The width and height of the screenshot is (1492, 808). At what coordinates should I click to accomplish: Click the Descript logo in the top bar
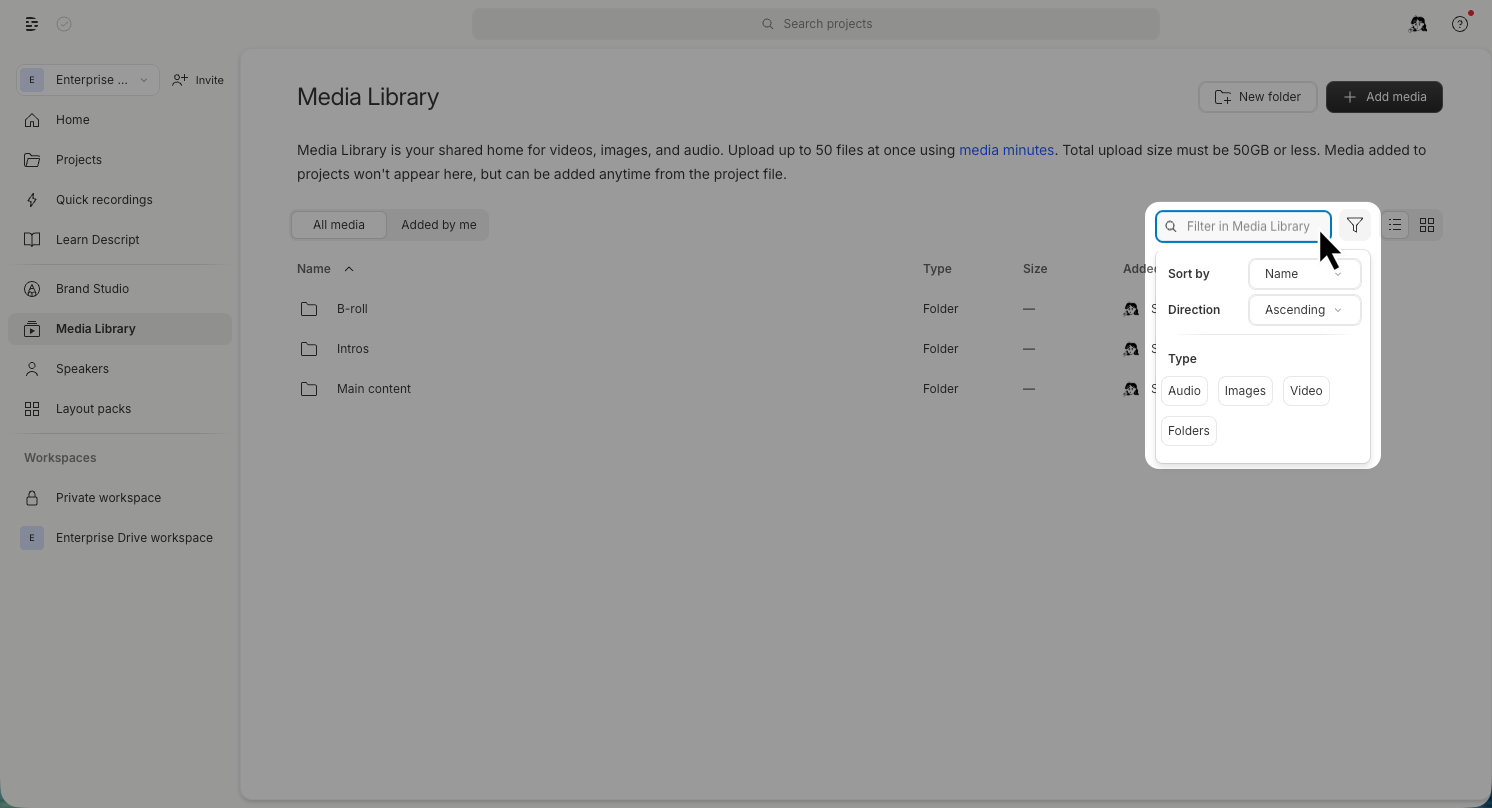pyautogui.click(x=31, y=23)
